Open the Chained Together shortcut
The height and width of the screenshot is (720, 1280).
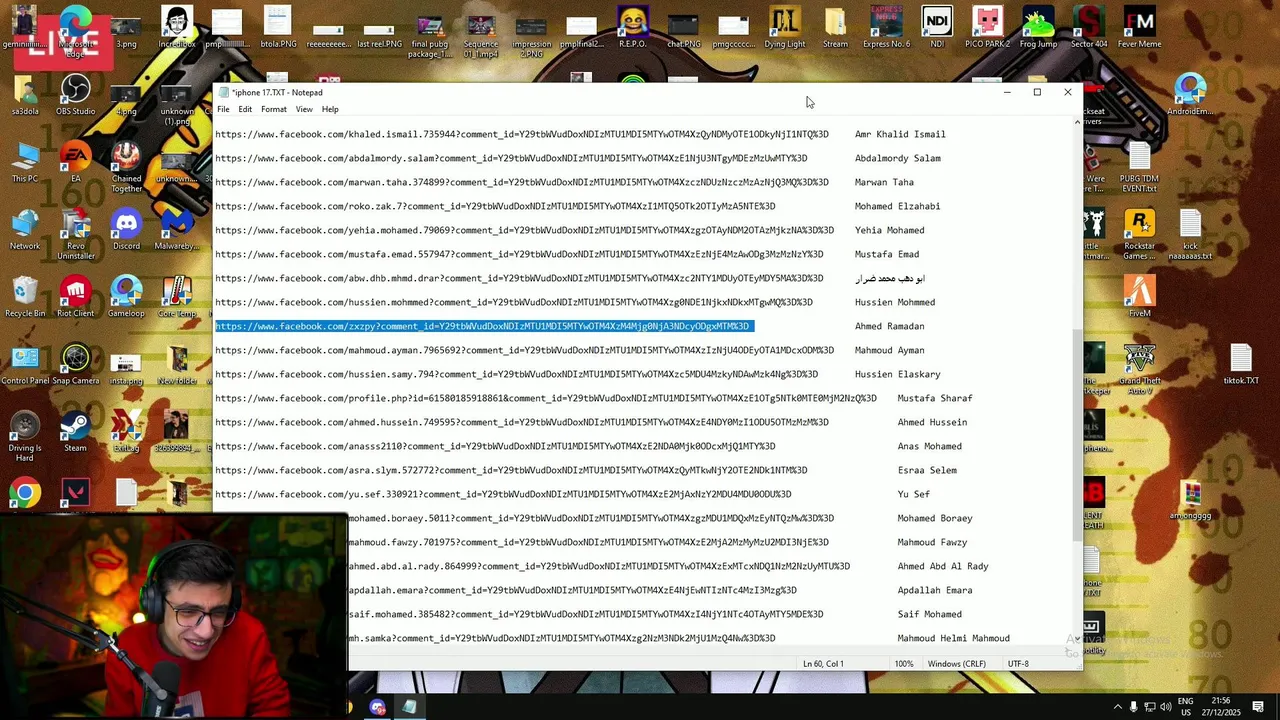coord(126,166)
